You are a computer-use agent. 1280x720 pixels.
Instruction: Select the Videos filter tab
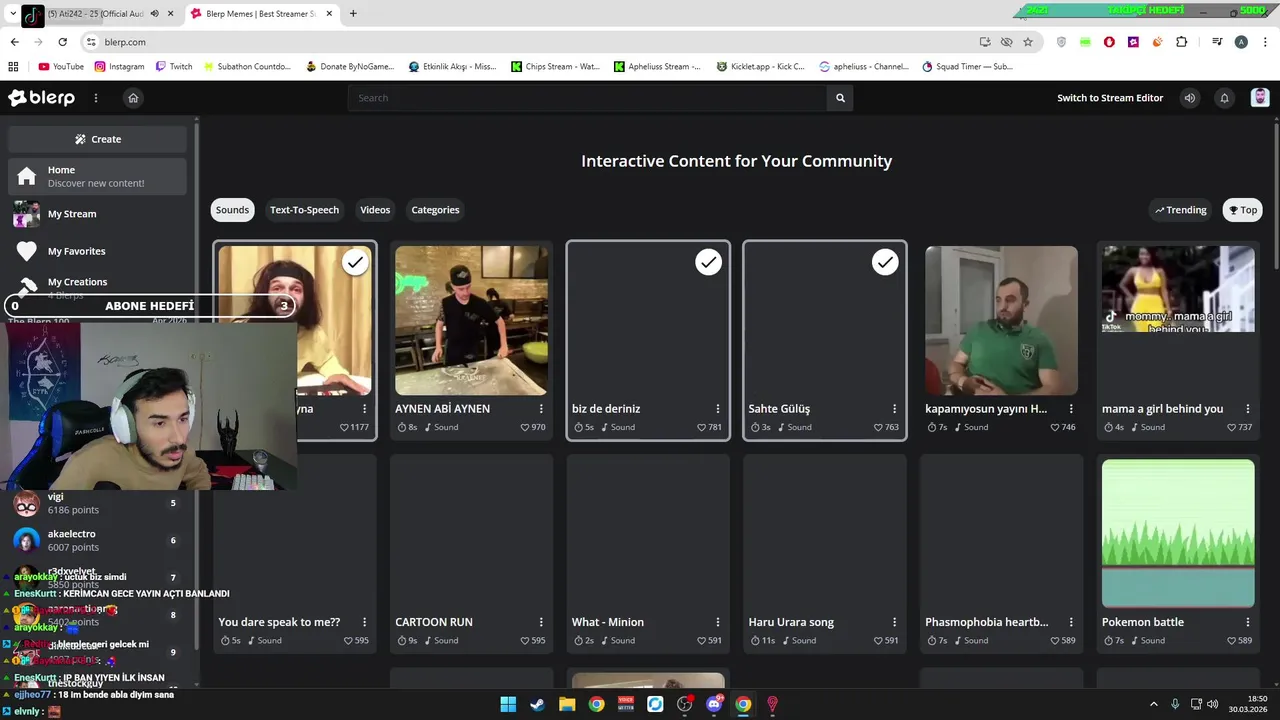click(375, 210)
